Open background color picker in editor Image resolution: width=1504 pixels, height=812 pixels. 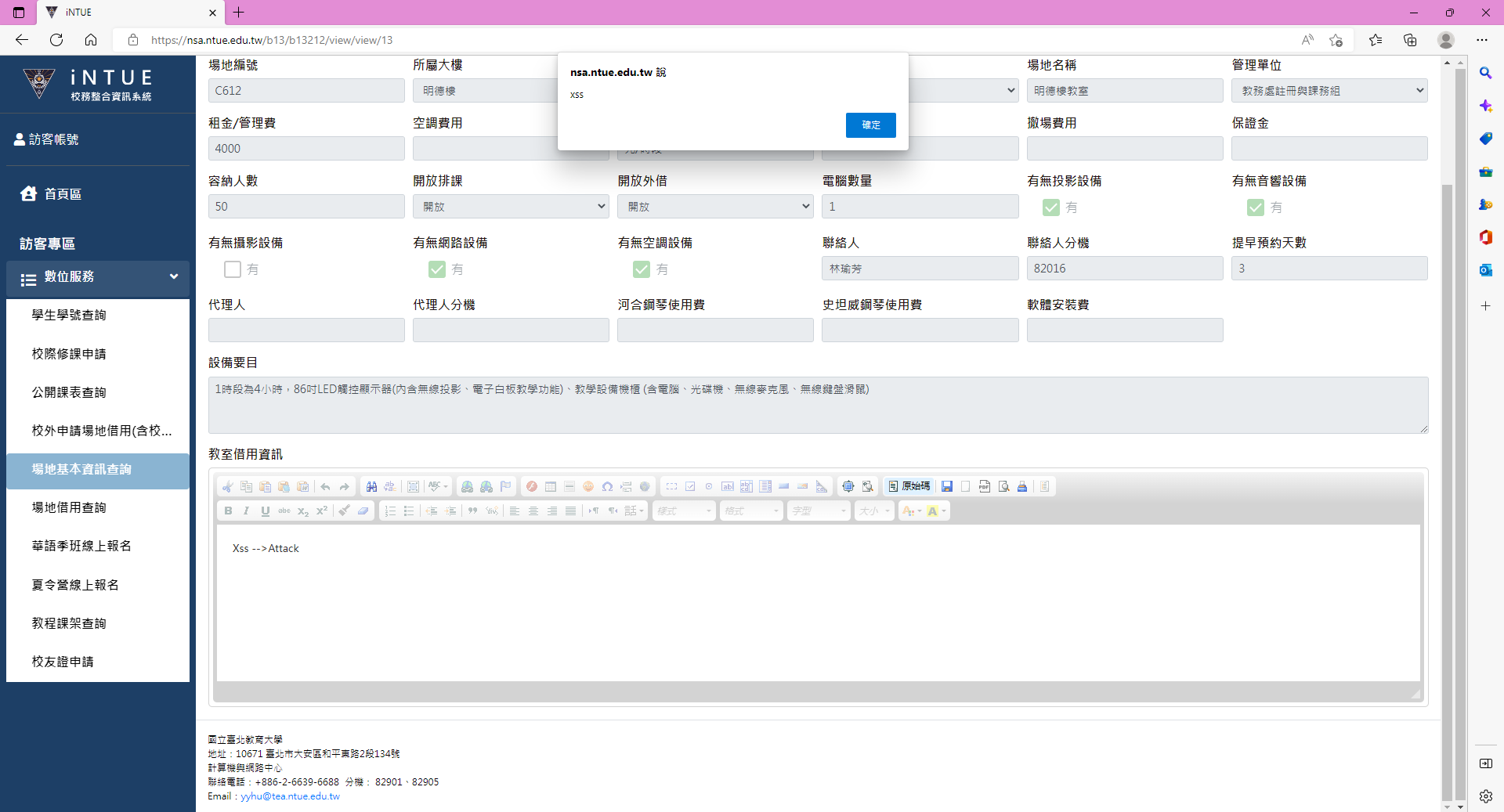pyautogui.click(x=937, y=511)
